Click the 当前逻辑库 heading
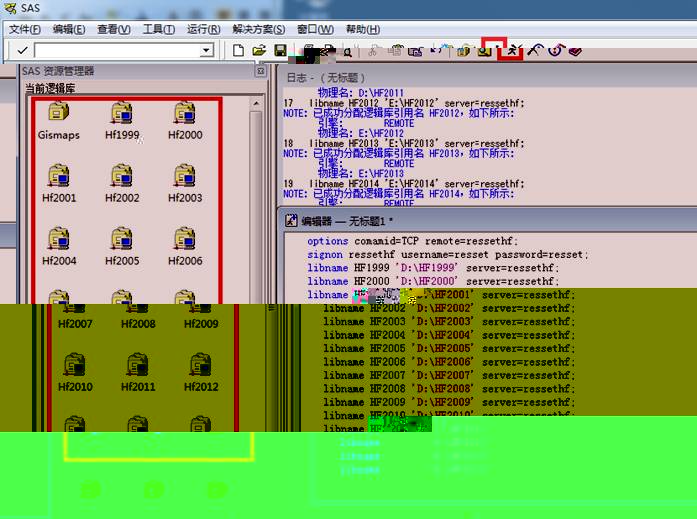Viewport: 697px width, 519px height. tap(50, 88)
